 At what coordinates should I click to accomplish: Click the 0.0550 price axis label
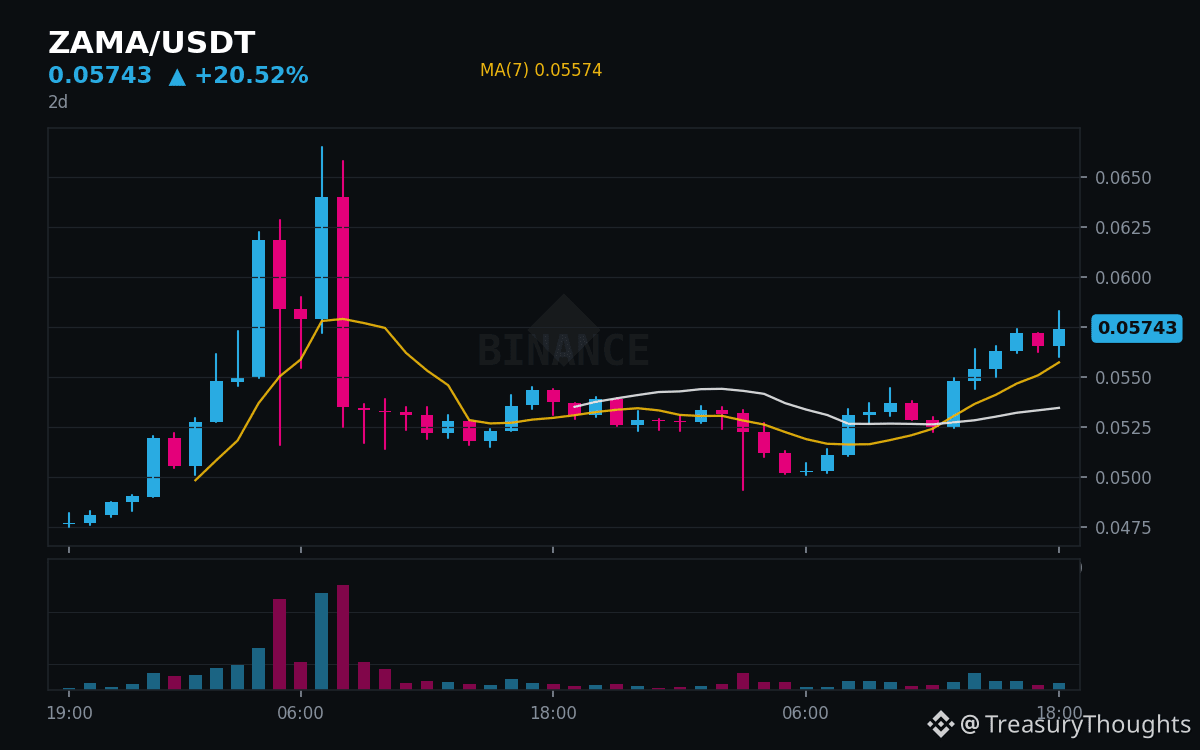pyautogui.click(x=1123, y=378)
